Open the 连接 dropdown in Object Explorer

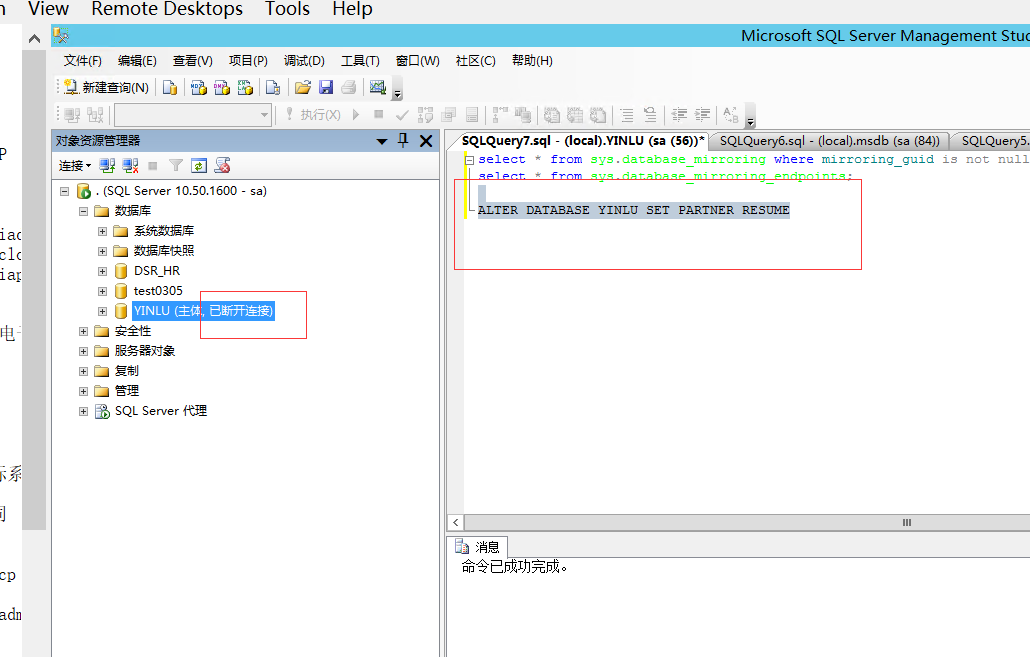click(74, 165)
